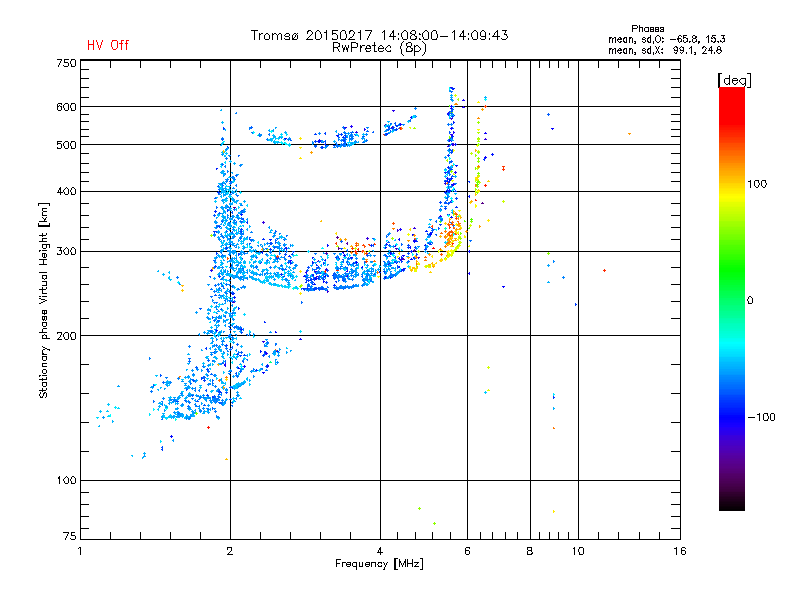Click the x-axis label '16'
This screenshot has height=600, width=800.
pyautogui.click(x=680, y=551)
